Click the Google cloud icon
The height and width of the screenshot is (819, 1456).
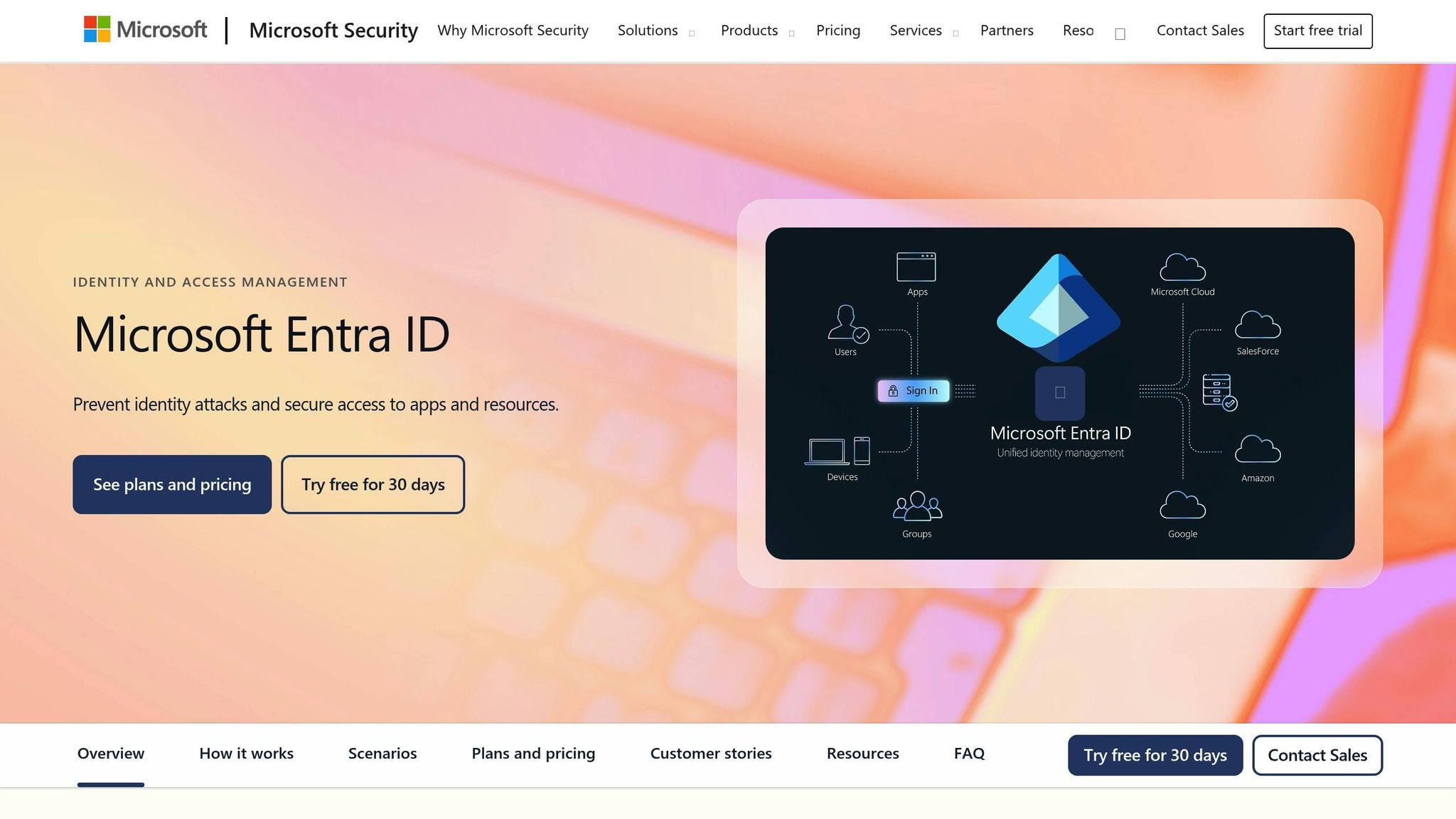(x=1182, y=505)
